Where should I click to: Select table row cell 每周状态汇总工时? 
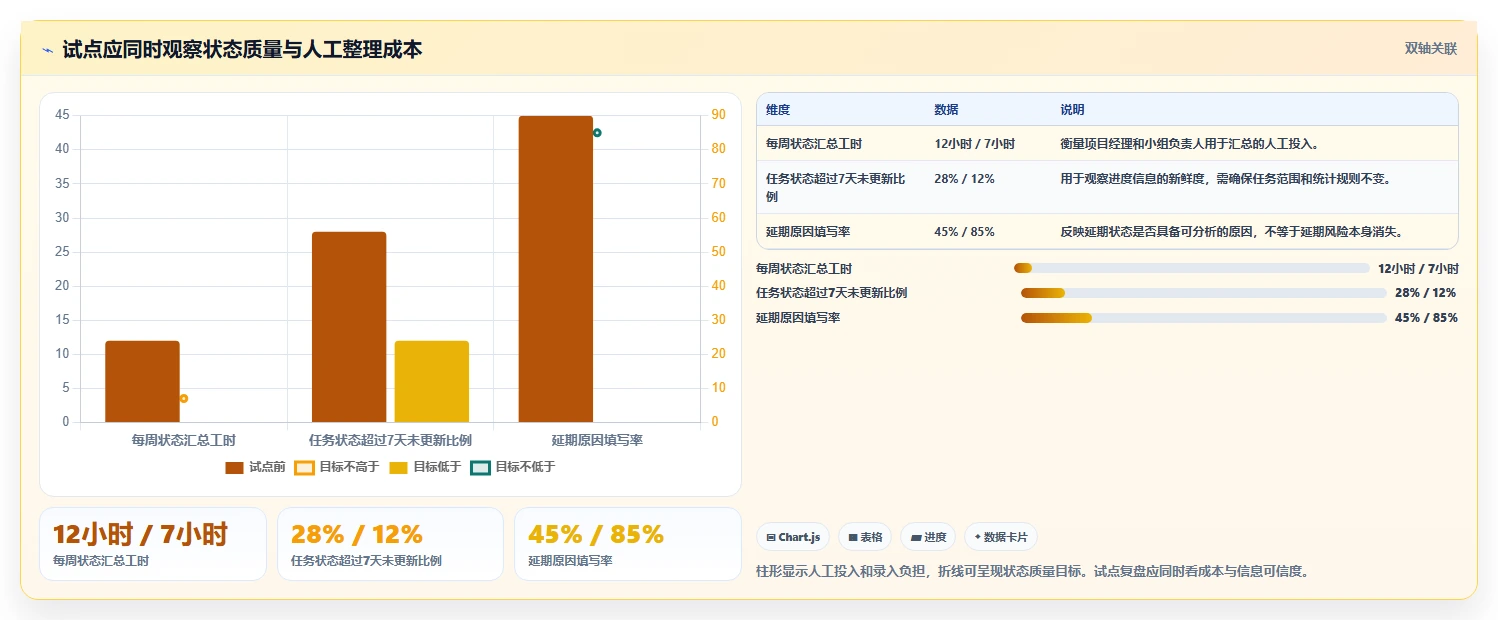click(x=814, y=144)
